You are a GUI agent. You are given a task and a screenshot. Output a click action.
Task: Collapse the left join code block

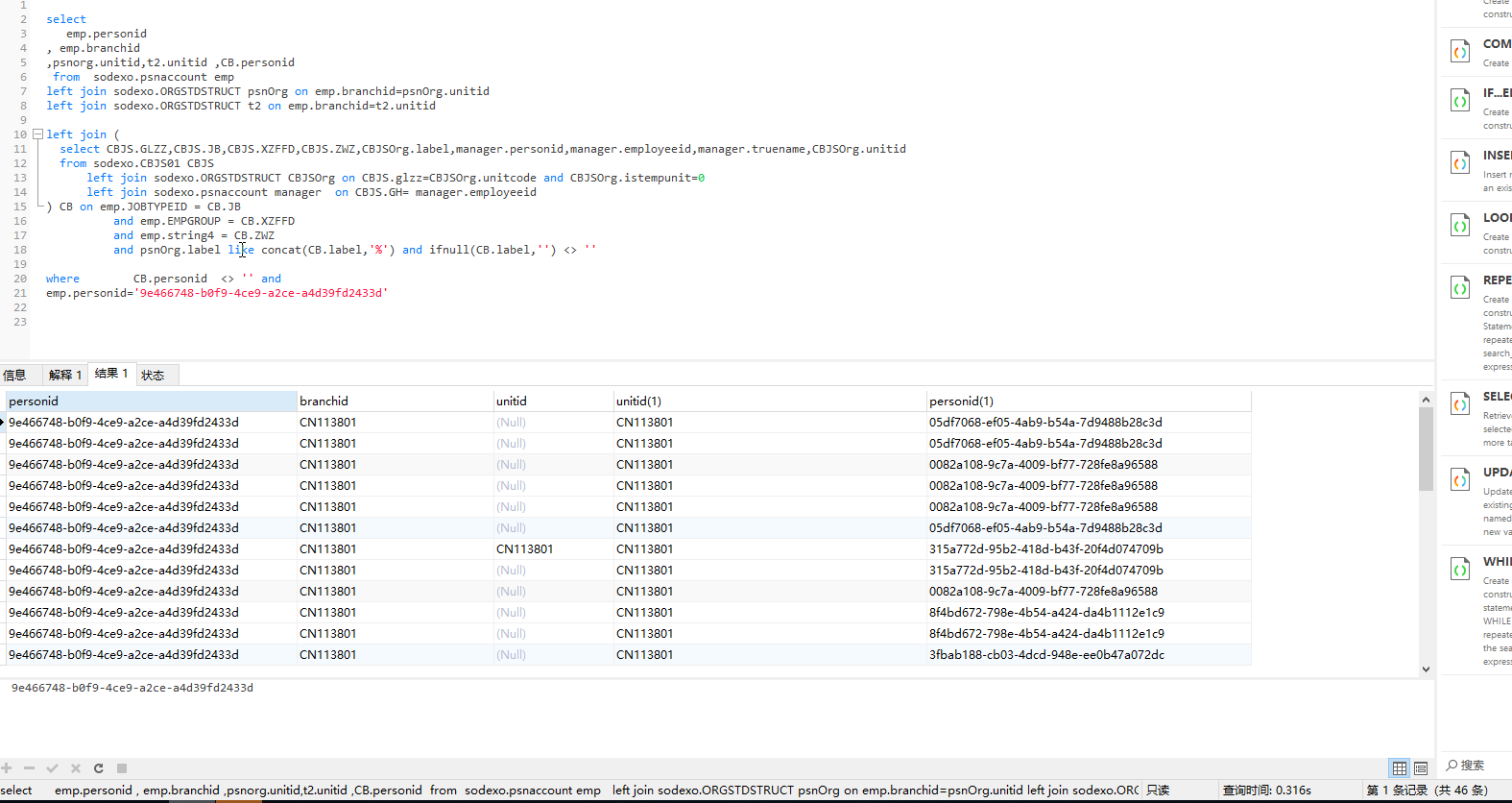tap(37, 134)
